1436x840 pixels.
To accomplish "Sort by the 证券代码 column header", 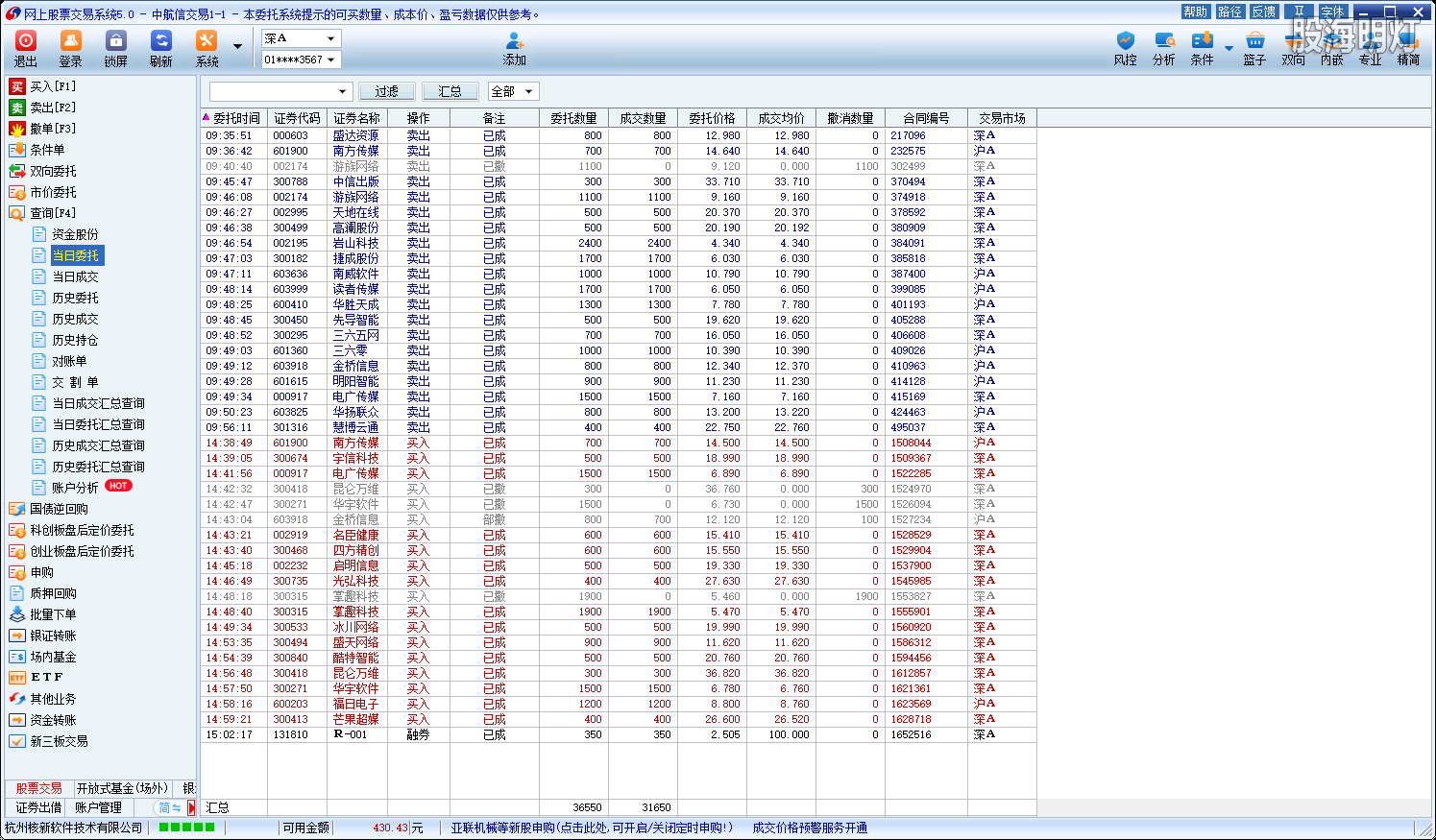I will click(x=297, y=118).
